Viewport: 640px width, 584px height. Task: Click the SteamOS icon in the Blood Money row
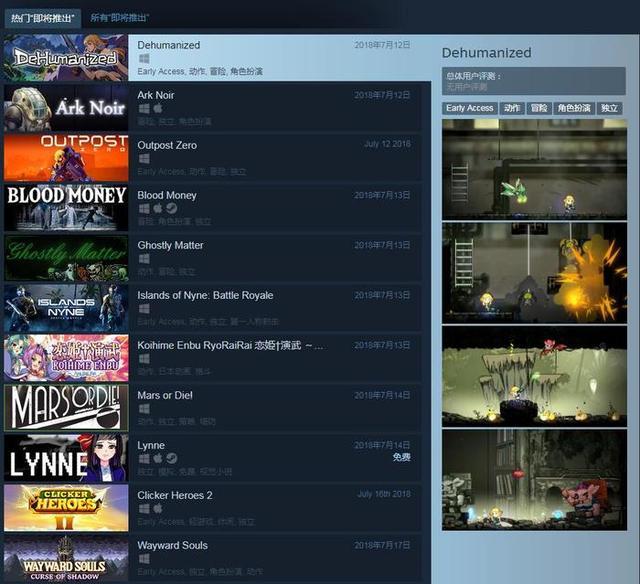[x=172, y=209]
